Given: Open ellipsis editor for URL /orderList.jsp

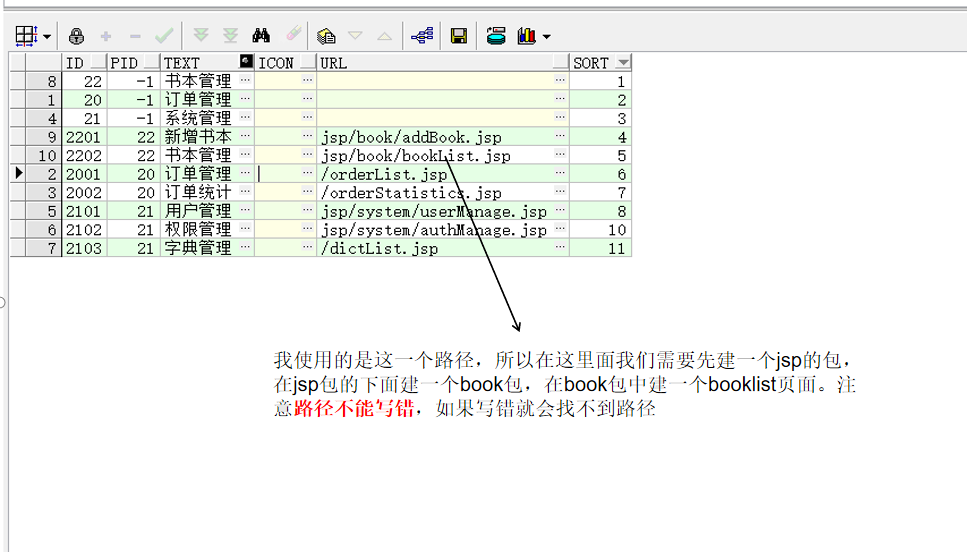Looking at the screenshot, I should tap(560, 173).
